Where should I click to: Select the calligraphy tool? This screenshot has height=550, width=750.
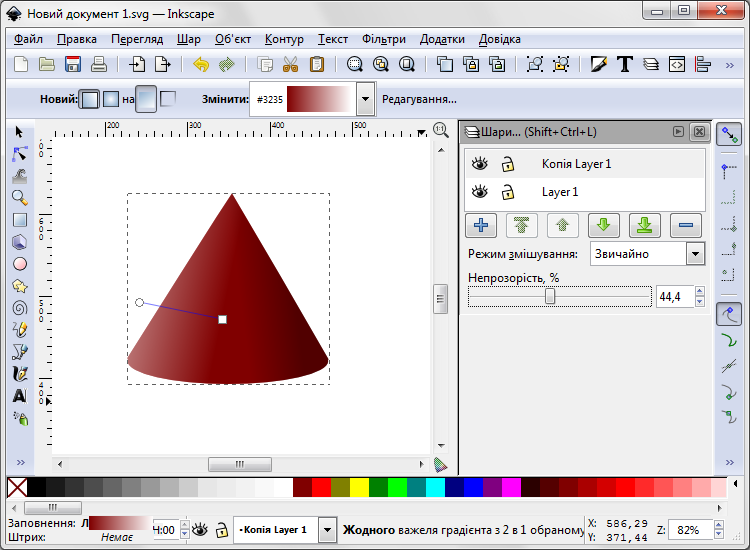pyautogui.click(x=20, y=374)
